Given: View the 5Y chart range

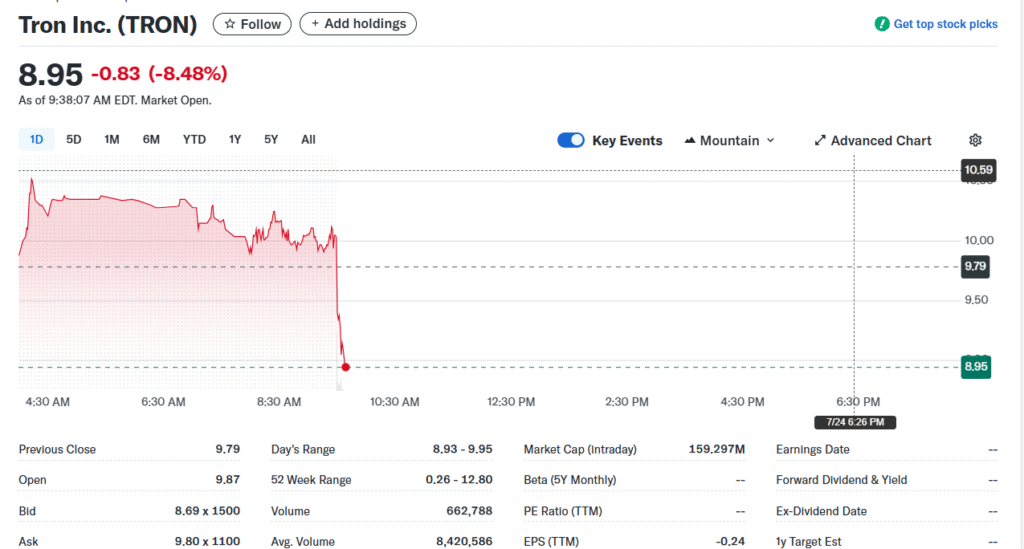Looking at the screenshot, I should click(x=271, y=140).
